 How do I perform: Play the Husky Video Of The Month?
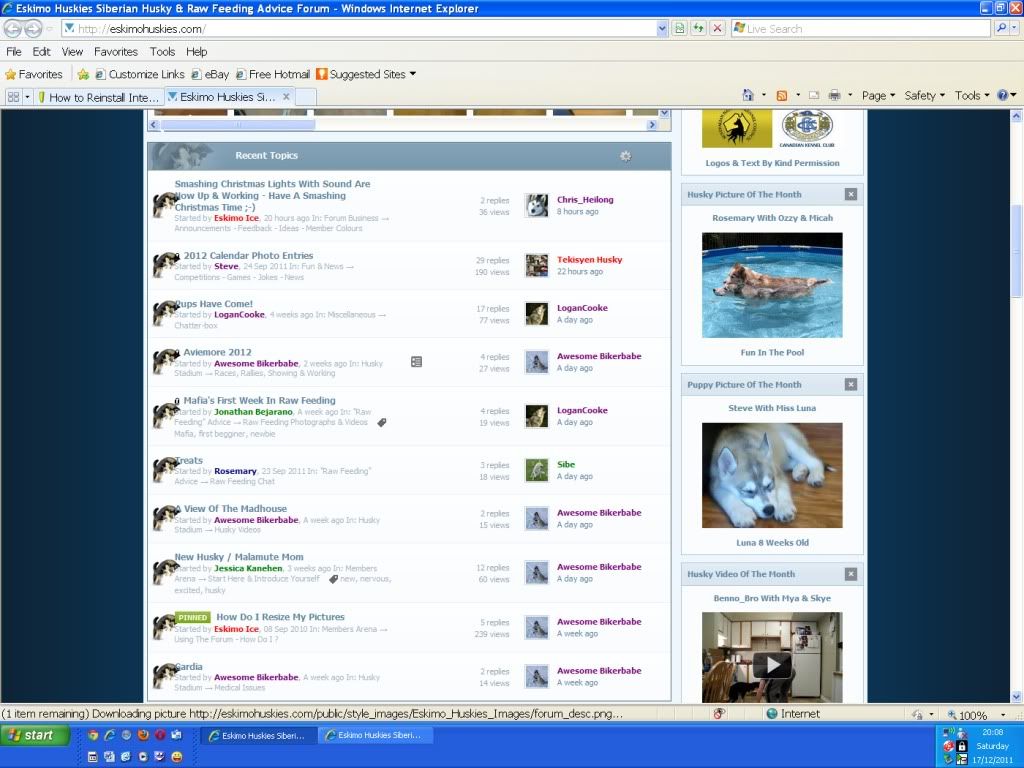point(773,665)
